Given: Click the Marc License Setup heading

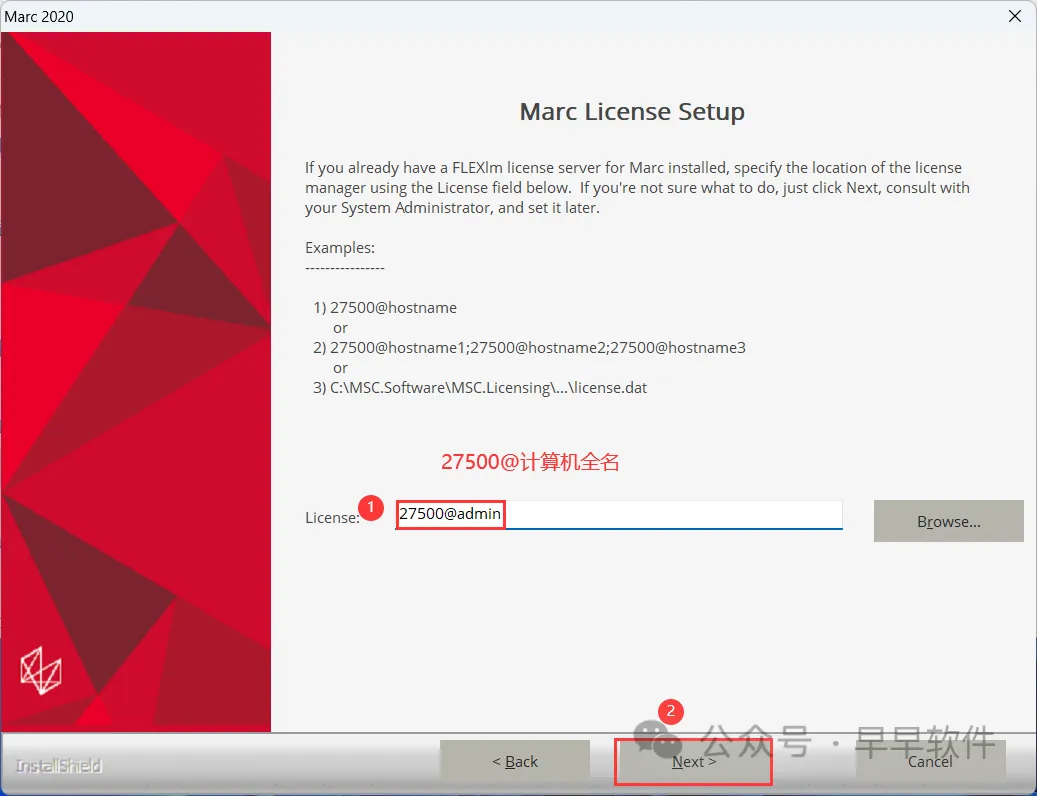Looking at the screenshot, I should point(632,111).
